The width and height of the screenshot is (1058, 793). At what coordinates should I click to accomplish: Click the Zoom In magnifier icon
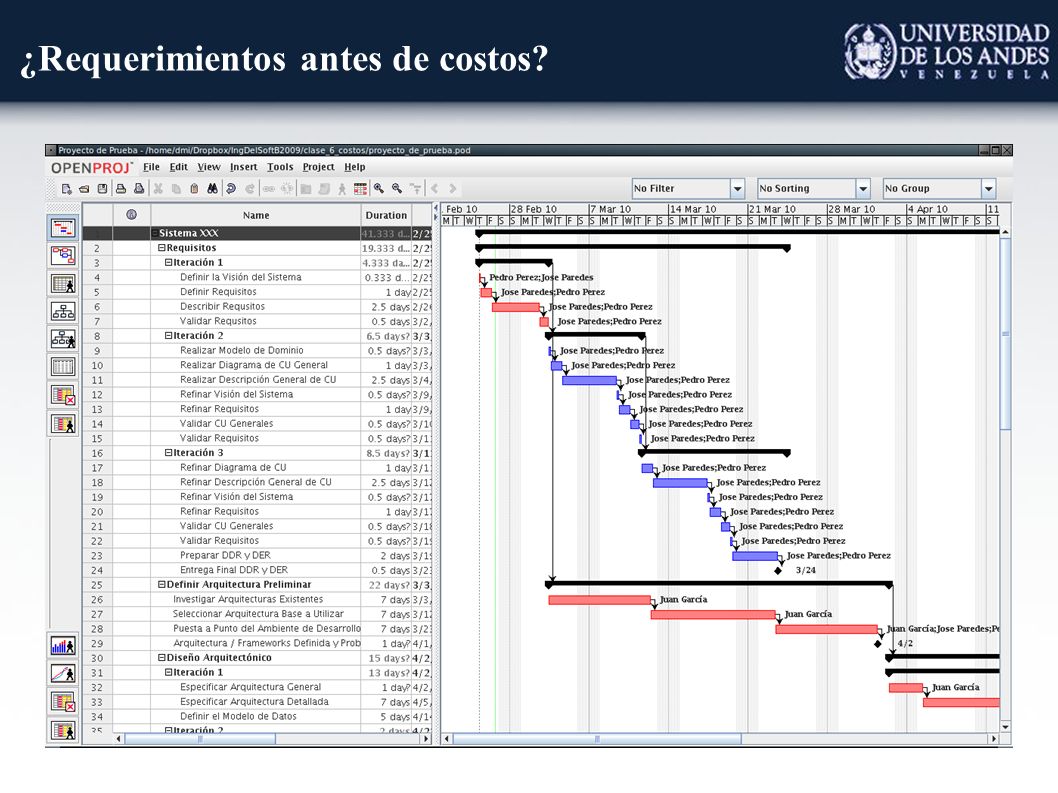coord(379,189)
